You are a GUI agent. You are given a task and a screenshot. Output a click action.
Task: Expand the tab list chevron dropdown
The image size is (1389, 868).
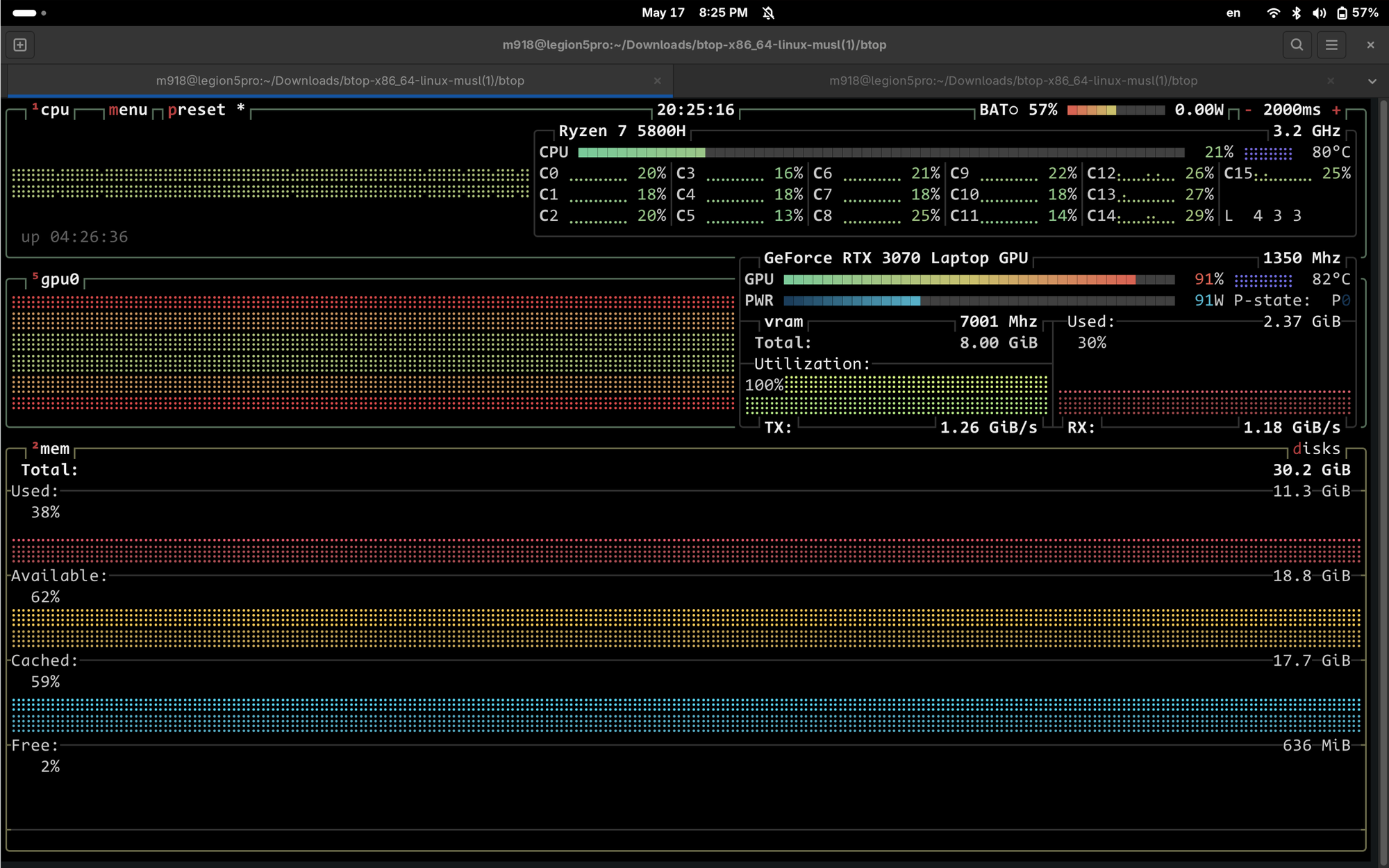tap(1372, 81)
